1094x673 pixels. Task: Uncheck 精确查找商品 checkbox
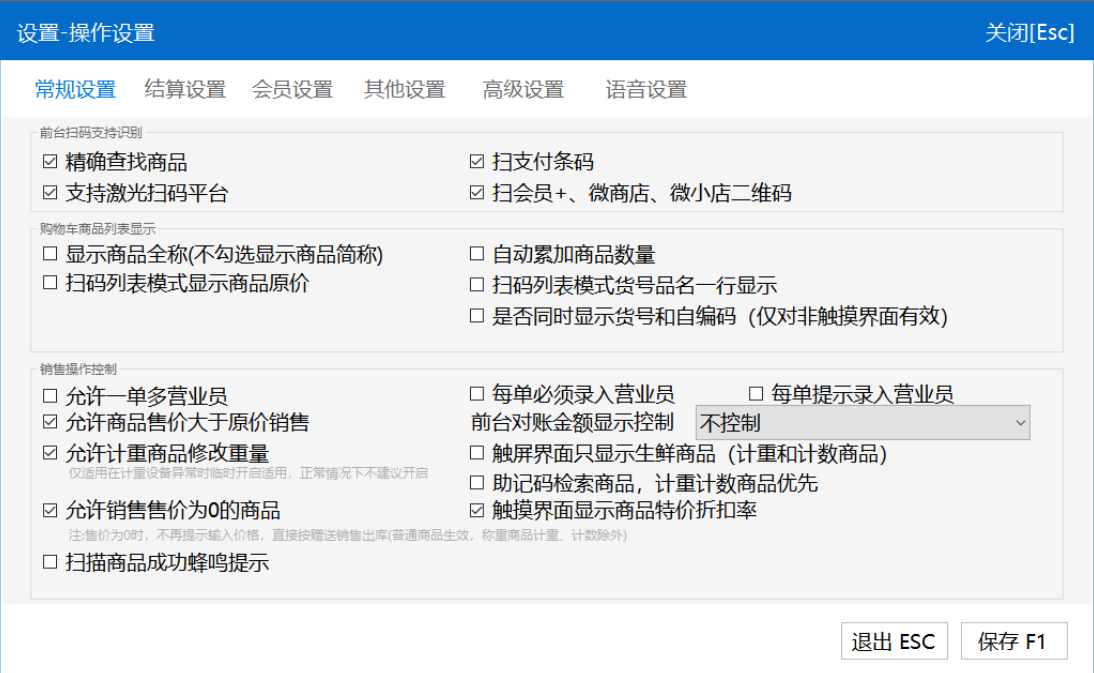point(50,162)
